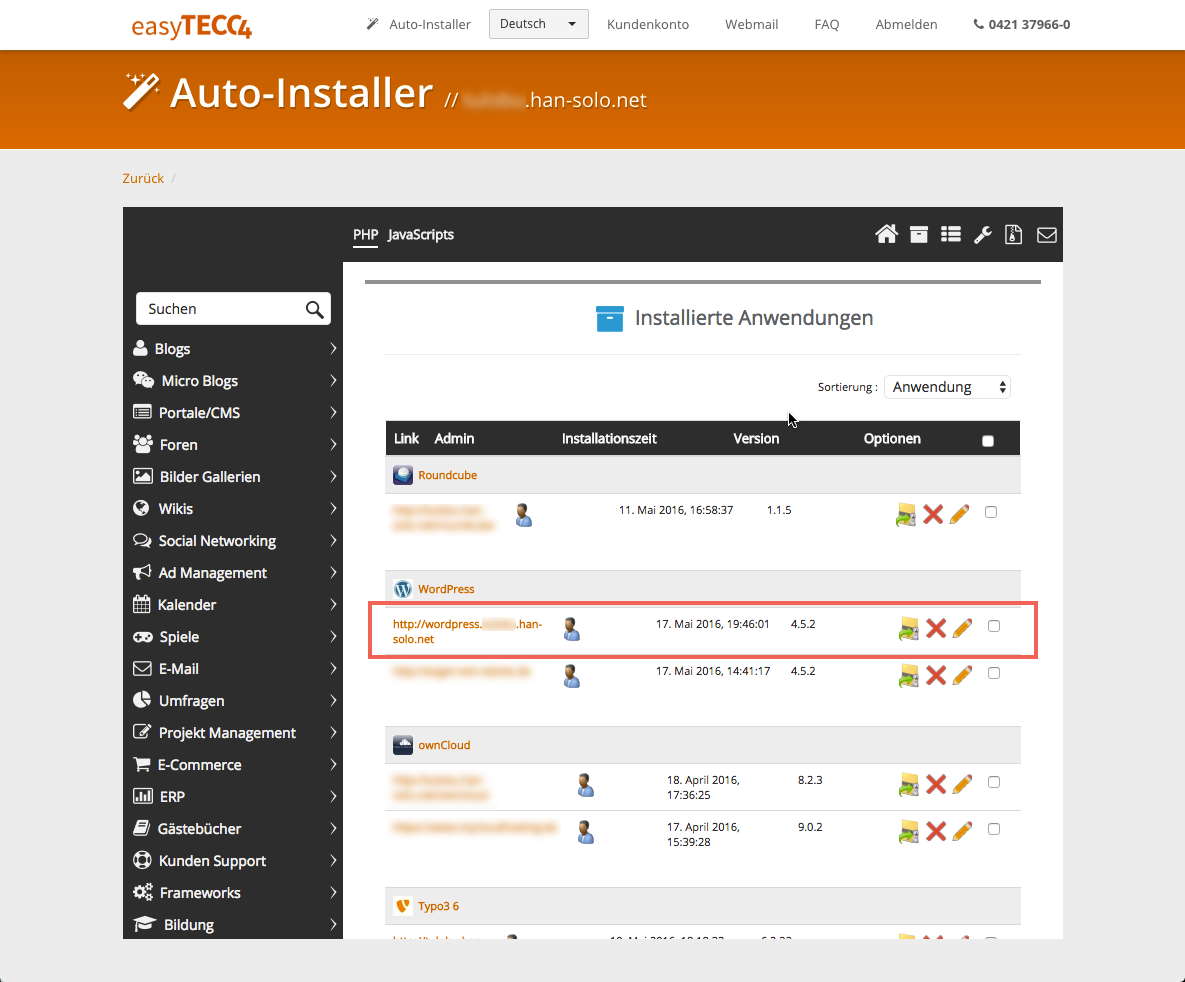Clone the WordPress 14:41:17 installation
Screen dimensions: 1185x982
tap(908, 676)
